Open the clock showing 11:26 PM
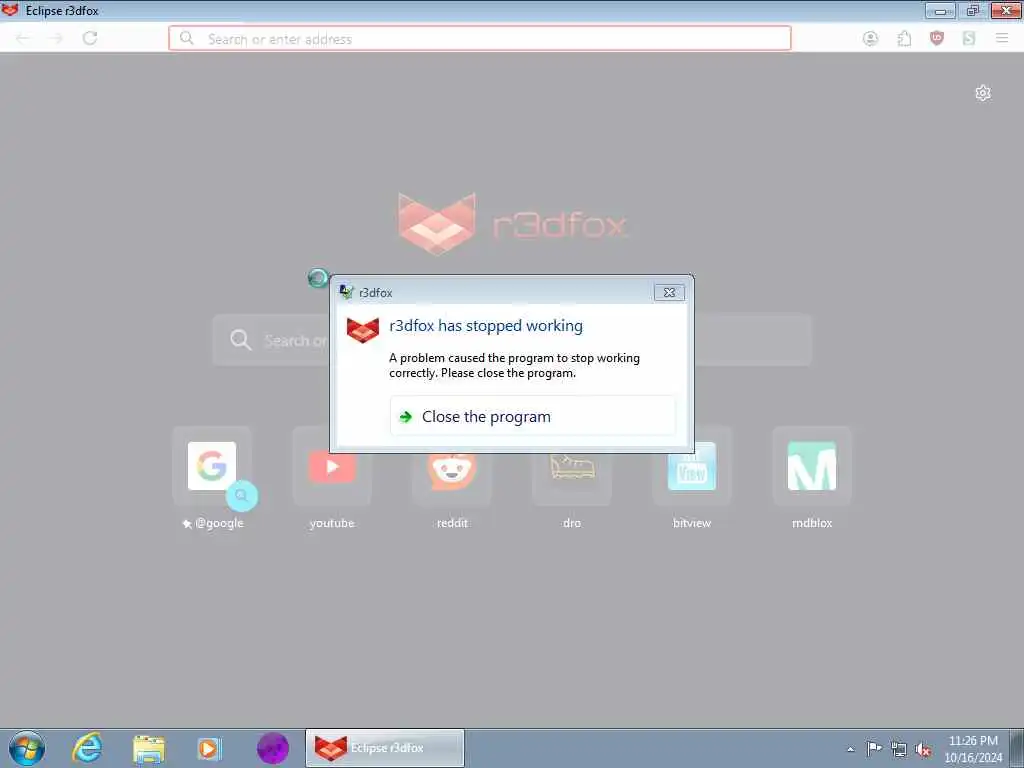1024x768 pixels. point(973,749)
